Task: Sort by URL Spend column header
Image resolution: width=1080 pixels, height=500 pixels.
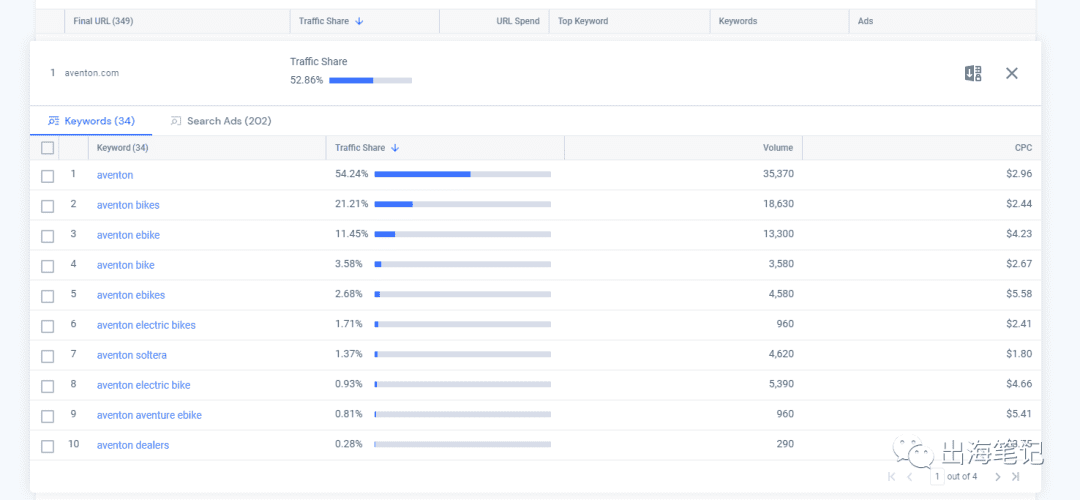Action: click(518, 21)
